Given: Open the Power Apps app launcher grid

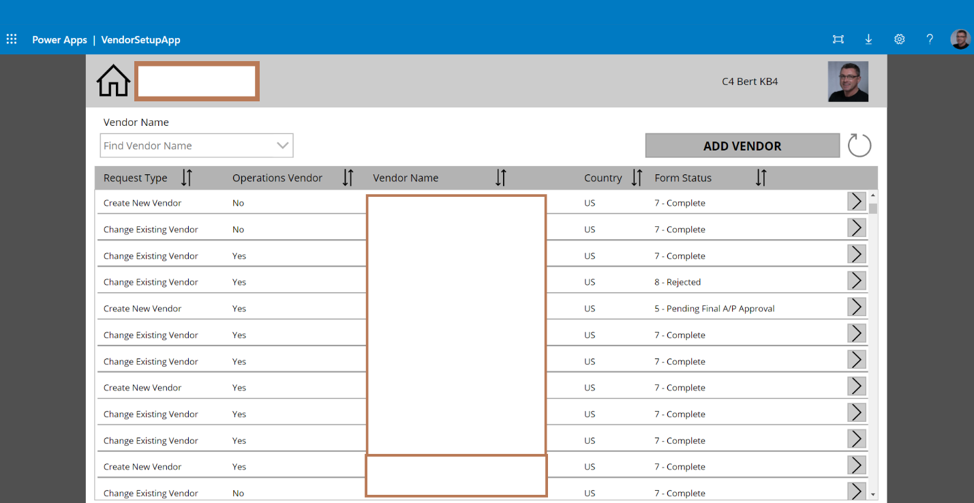Looking at the screenshot, I should (12, 39).
